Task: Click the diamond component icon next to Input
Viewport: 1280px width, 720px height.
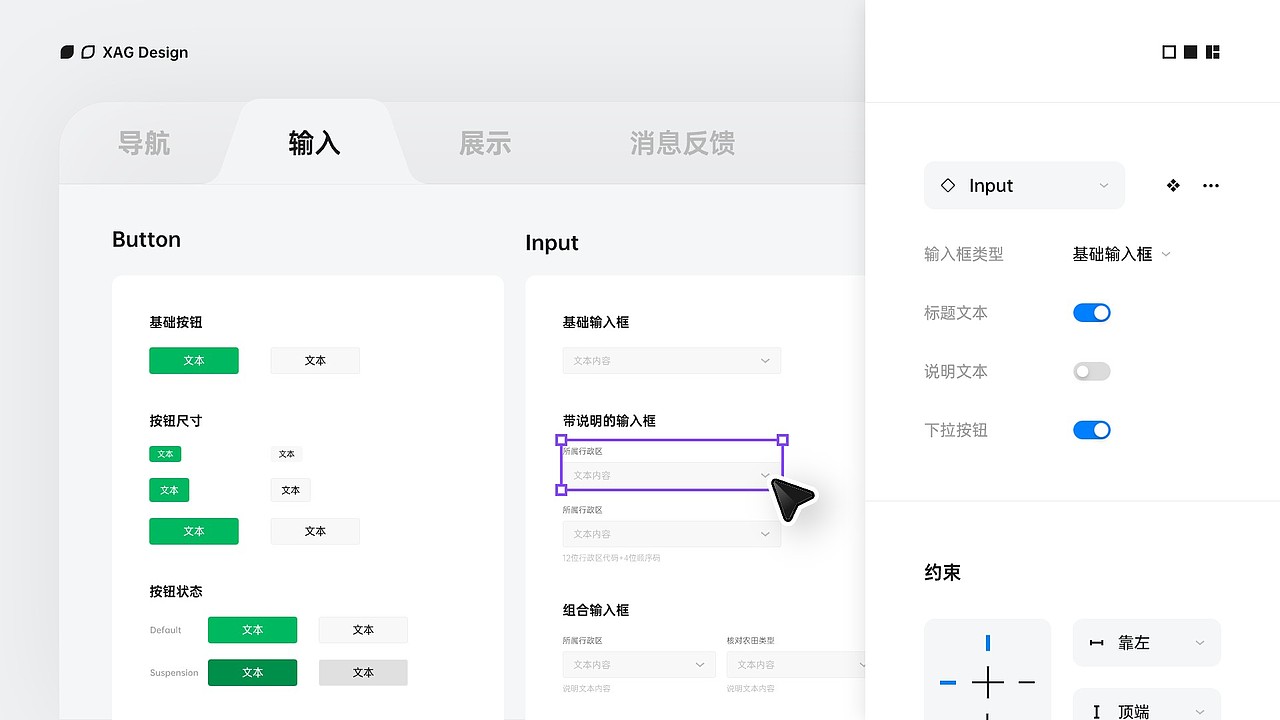Action: point(947,185)
